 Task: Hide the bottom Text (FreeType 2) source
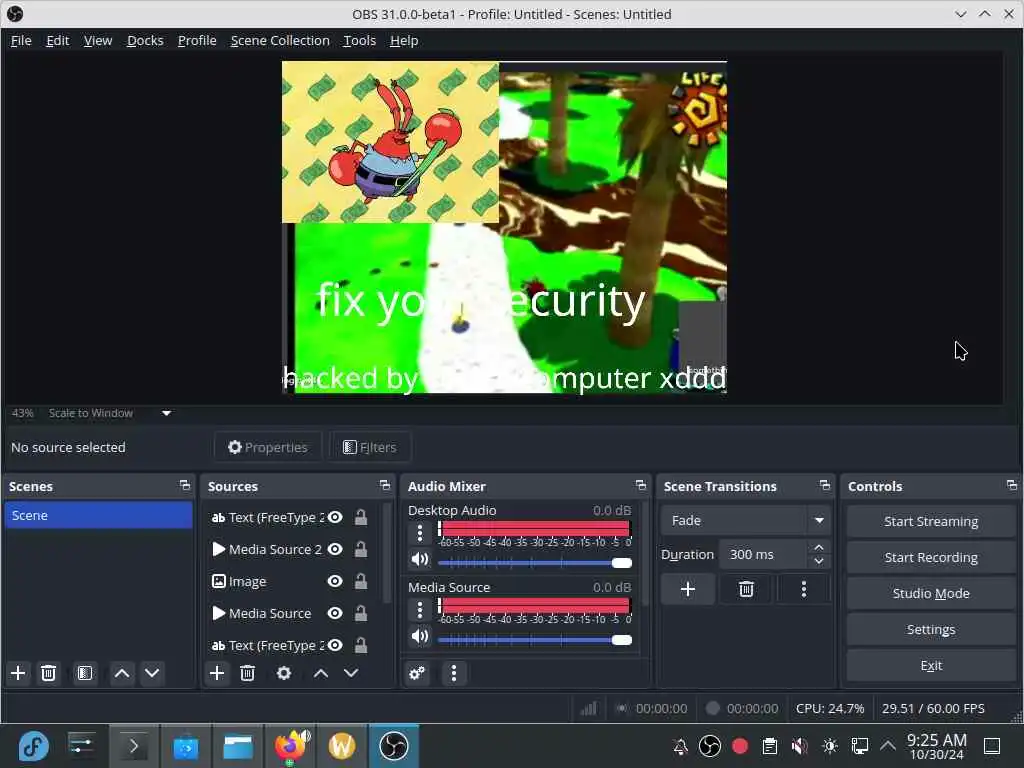pos(335,645)
